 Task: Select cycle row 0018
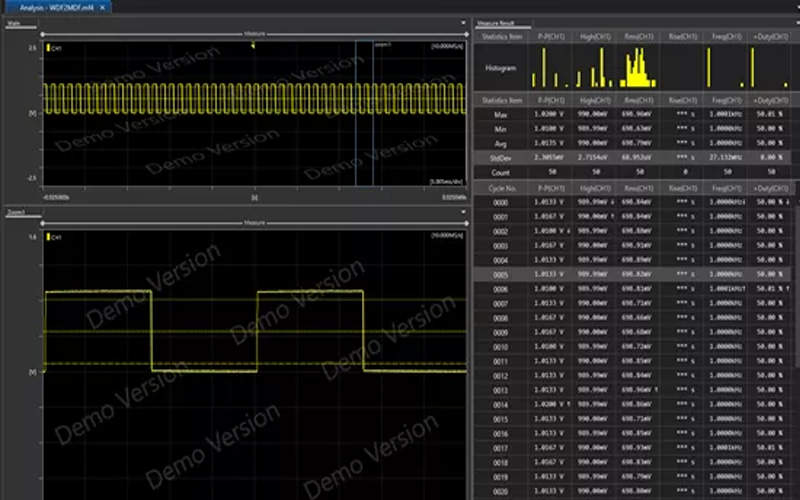[x=633, y=462]
